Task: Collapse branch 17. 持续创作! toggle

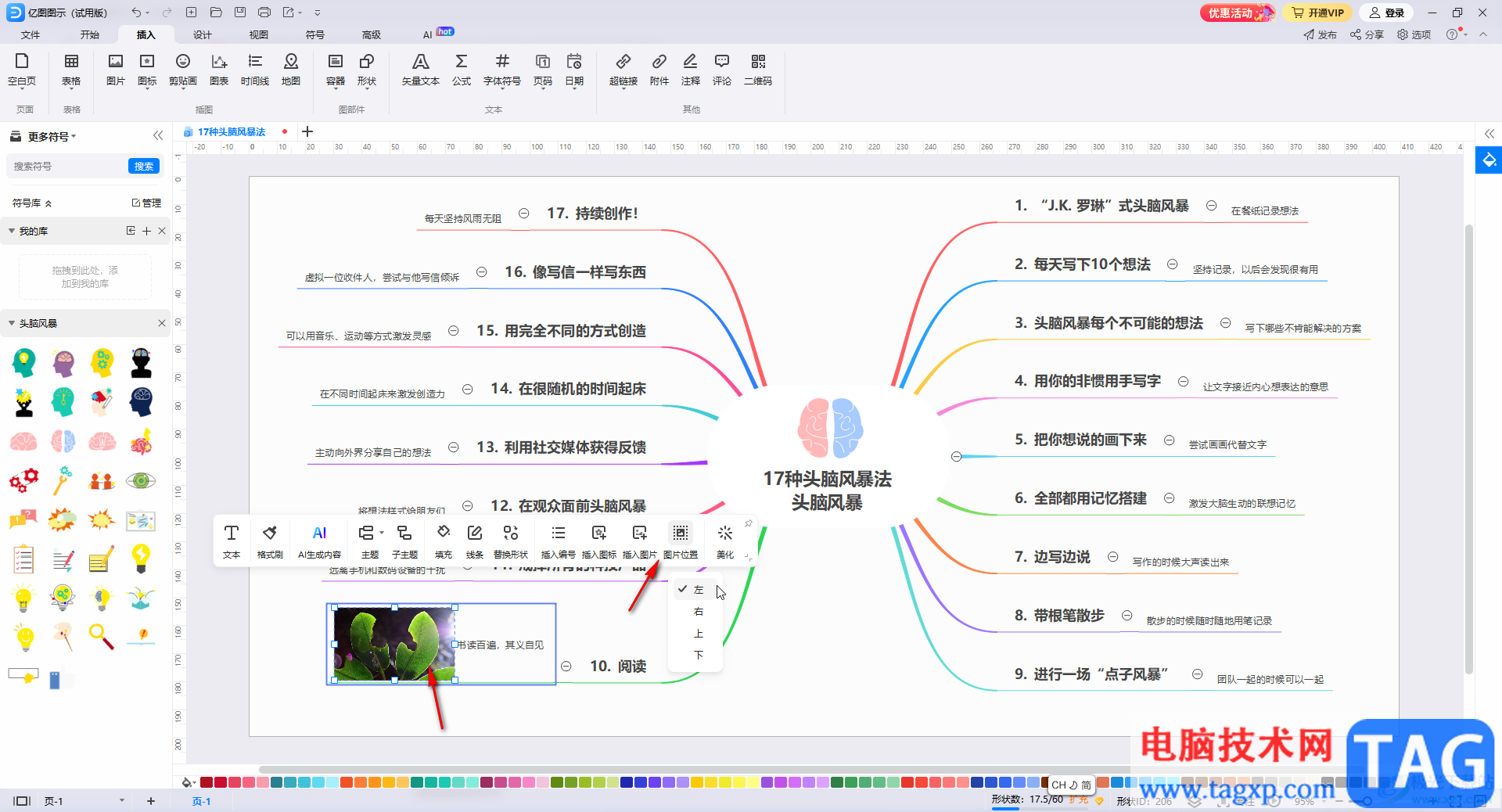Action: coord(524,214)
